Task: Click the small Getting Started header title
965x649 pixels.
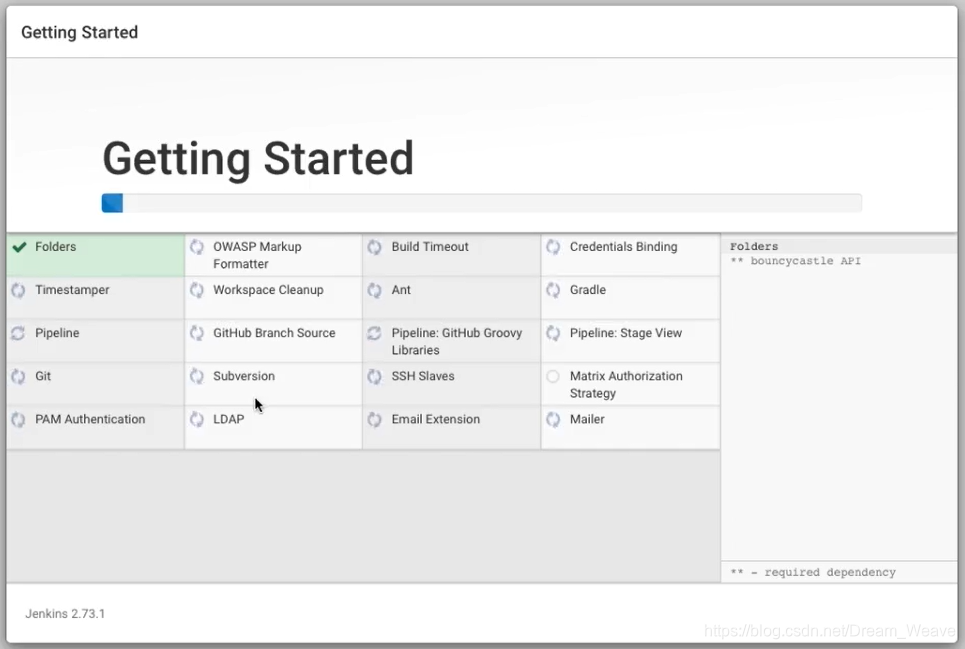Action: 79,32
